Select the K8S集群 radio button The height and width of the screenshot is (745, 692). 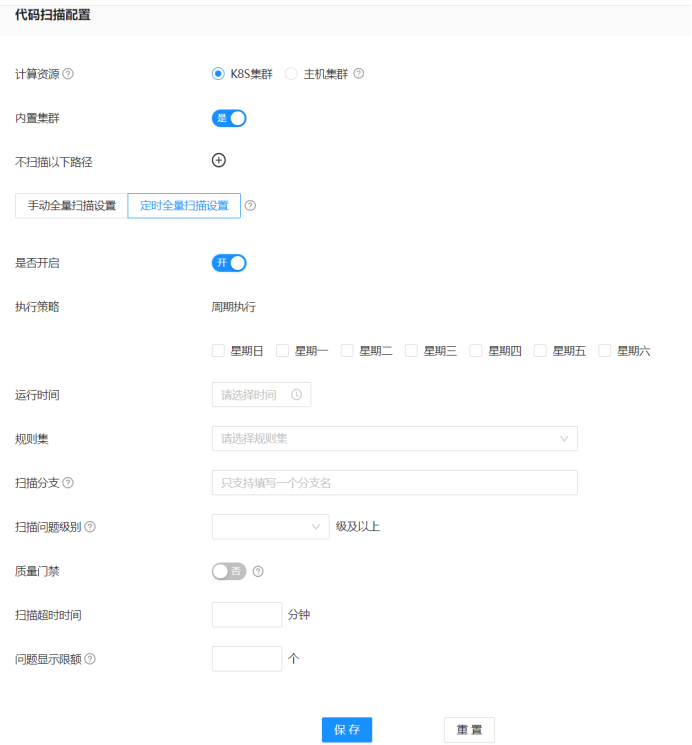218,74
